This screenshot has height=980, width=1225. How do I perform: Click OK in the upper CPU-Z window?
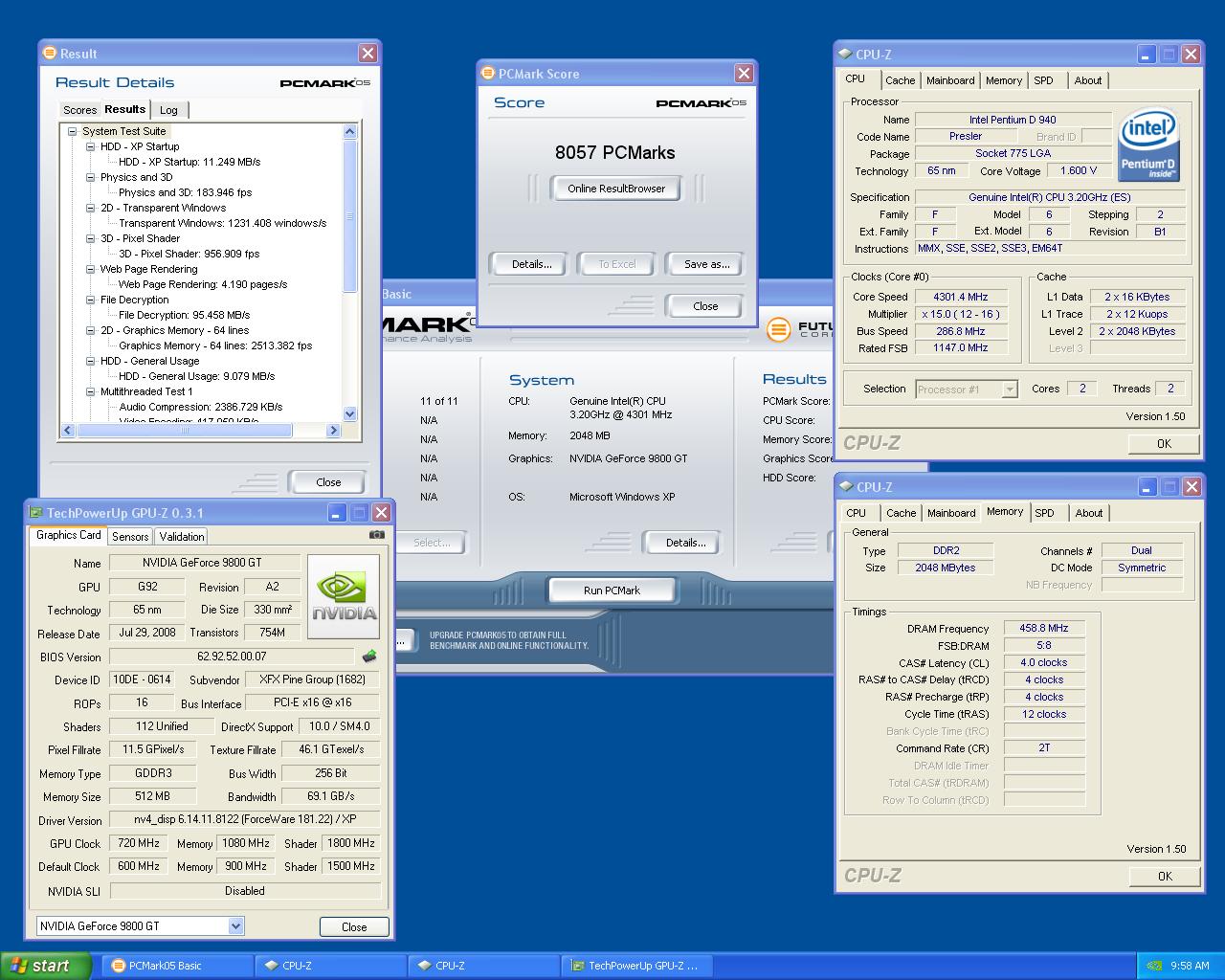coord(1164,443)
